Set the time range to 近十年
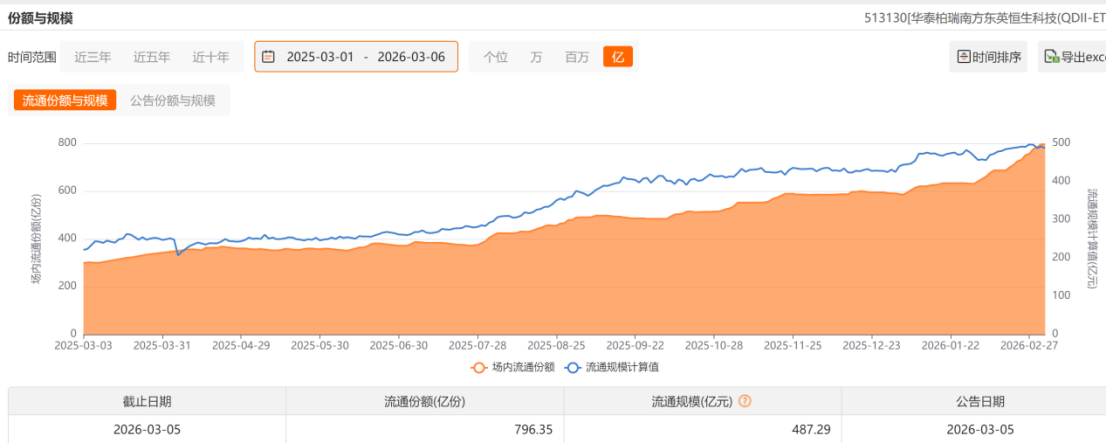 click(211, 57)
